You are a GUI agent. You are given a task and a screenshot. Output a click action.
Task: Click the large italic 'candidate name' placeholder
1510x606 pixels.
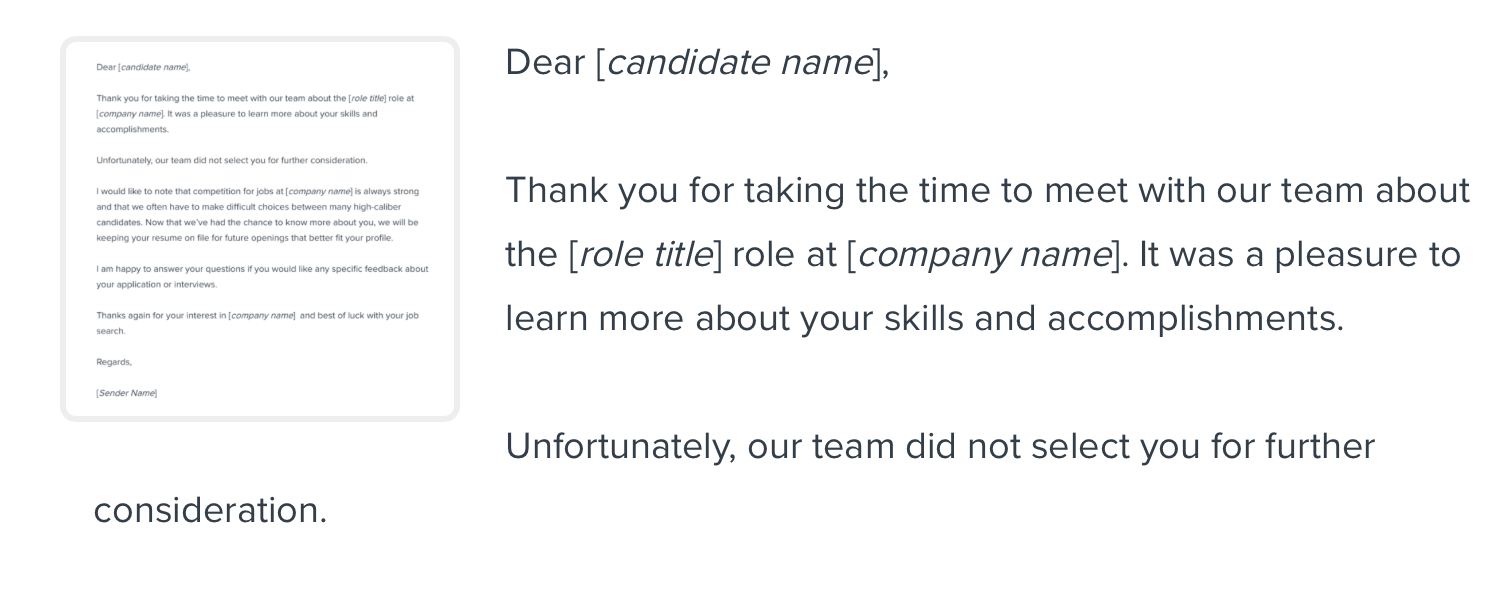coord(739,62)
